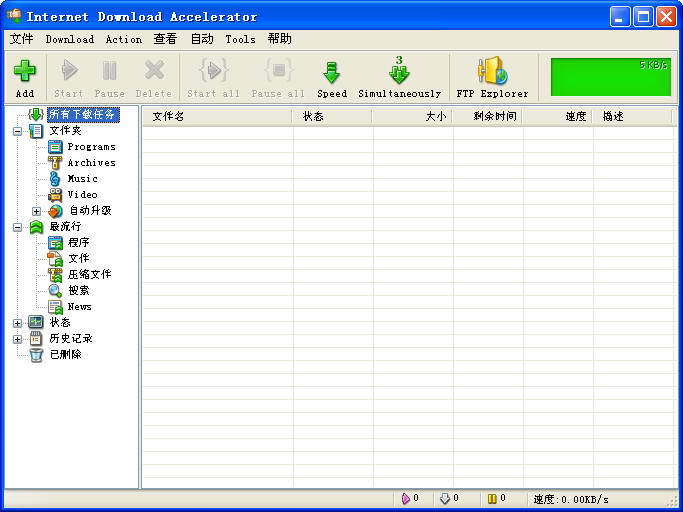Open the Music folder icon

[x=55, y=179]
